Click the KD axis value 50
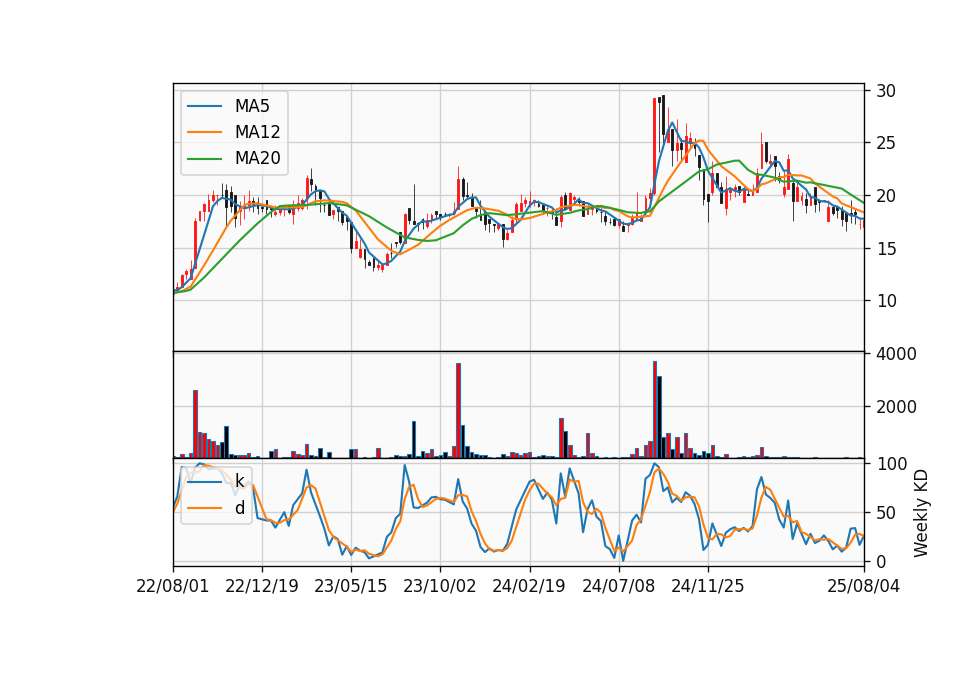 (886, 513)
